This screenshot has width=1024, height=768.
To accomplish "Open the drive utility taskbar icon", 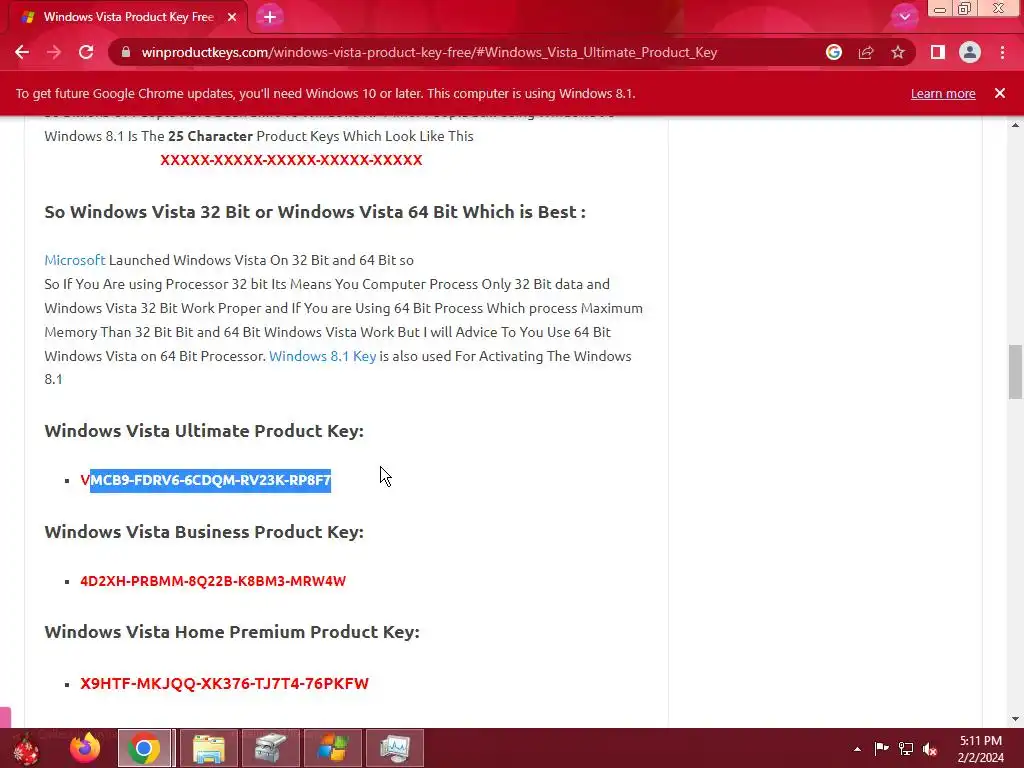I will coord(270,748).
